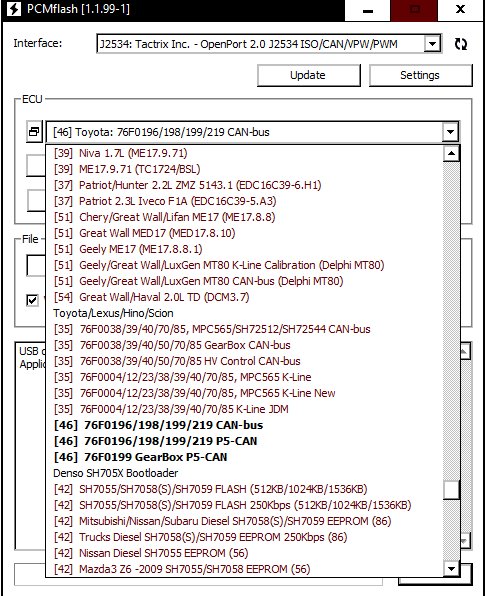Select Nissan Diesel SH7055 EEPROM (56)
The image size is (485, 596).
click(244, 553)
